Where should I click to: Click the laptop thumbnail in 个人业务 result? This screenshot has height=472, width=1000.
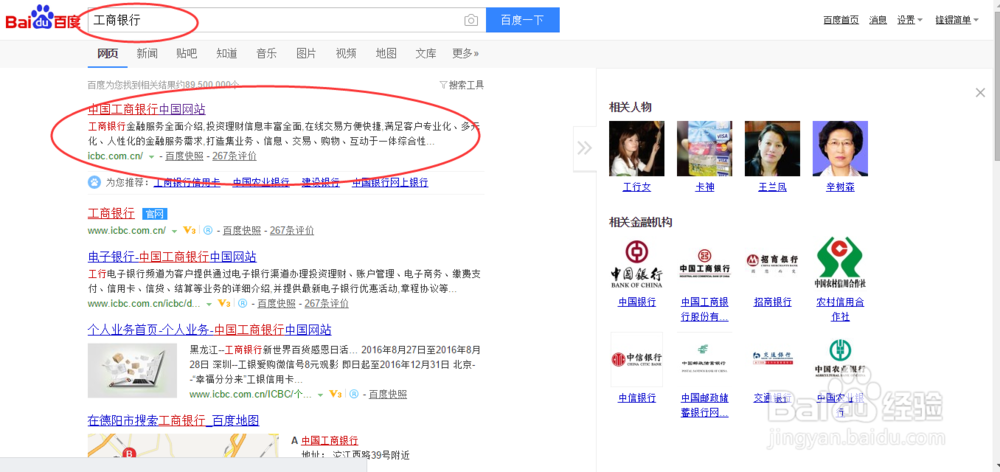click(x=132, y=371)
